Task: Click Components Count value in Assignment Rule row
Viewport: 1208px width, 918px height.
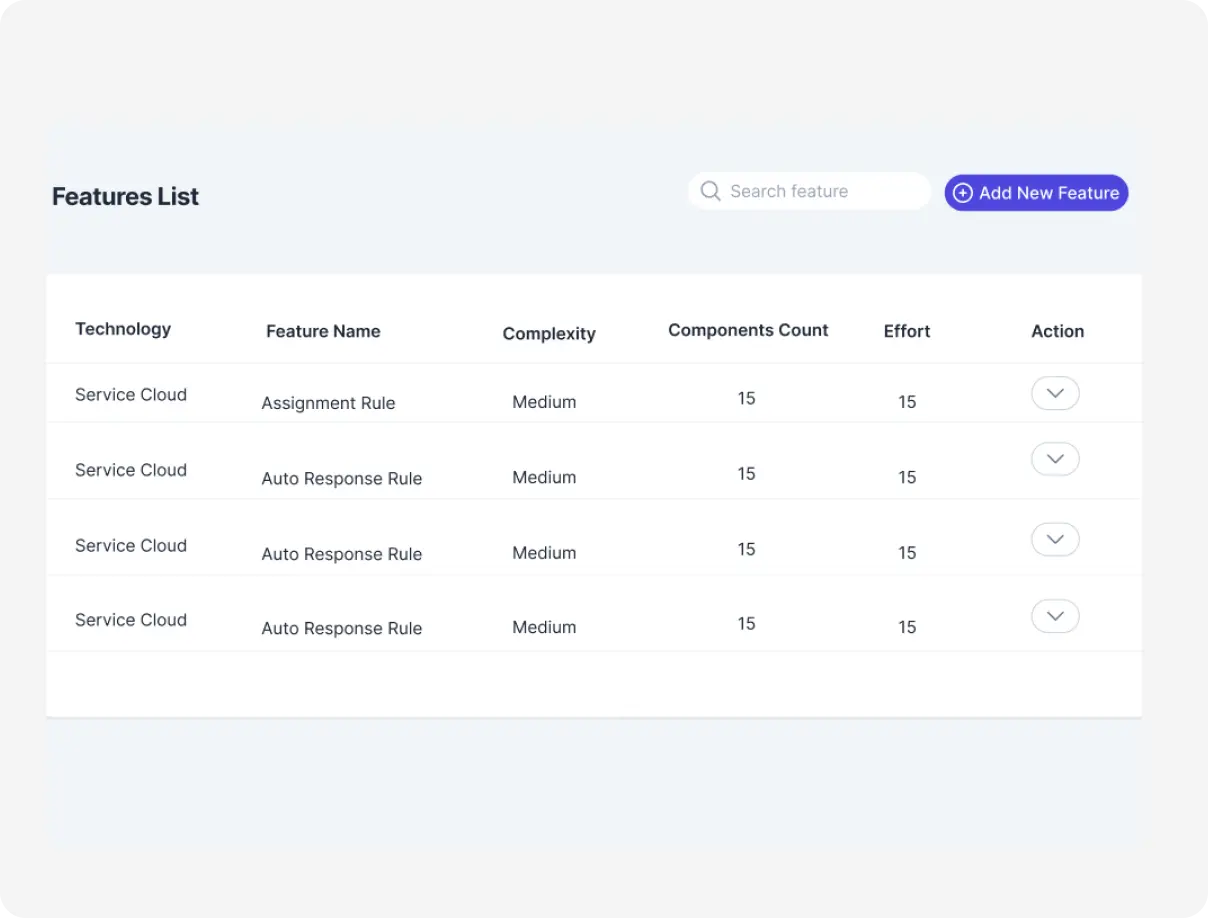Action: (x=746, y=398)
